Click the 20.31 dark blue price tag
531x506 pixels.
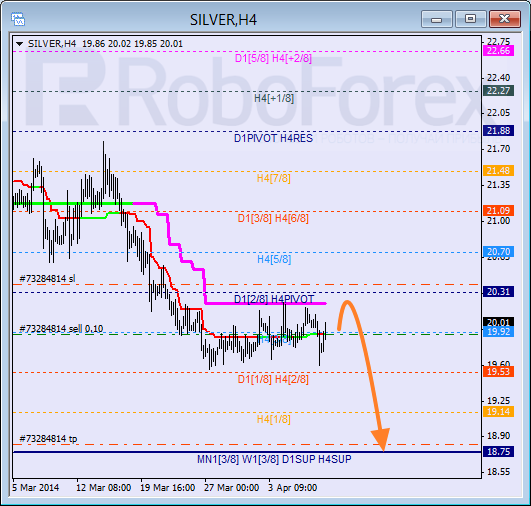point(498,292)
